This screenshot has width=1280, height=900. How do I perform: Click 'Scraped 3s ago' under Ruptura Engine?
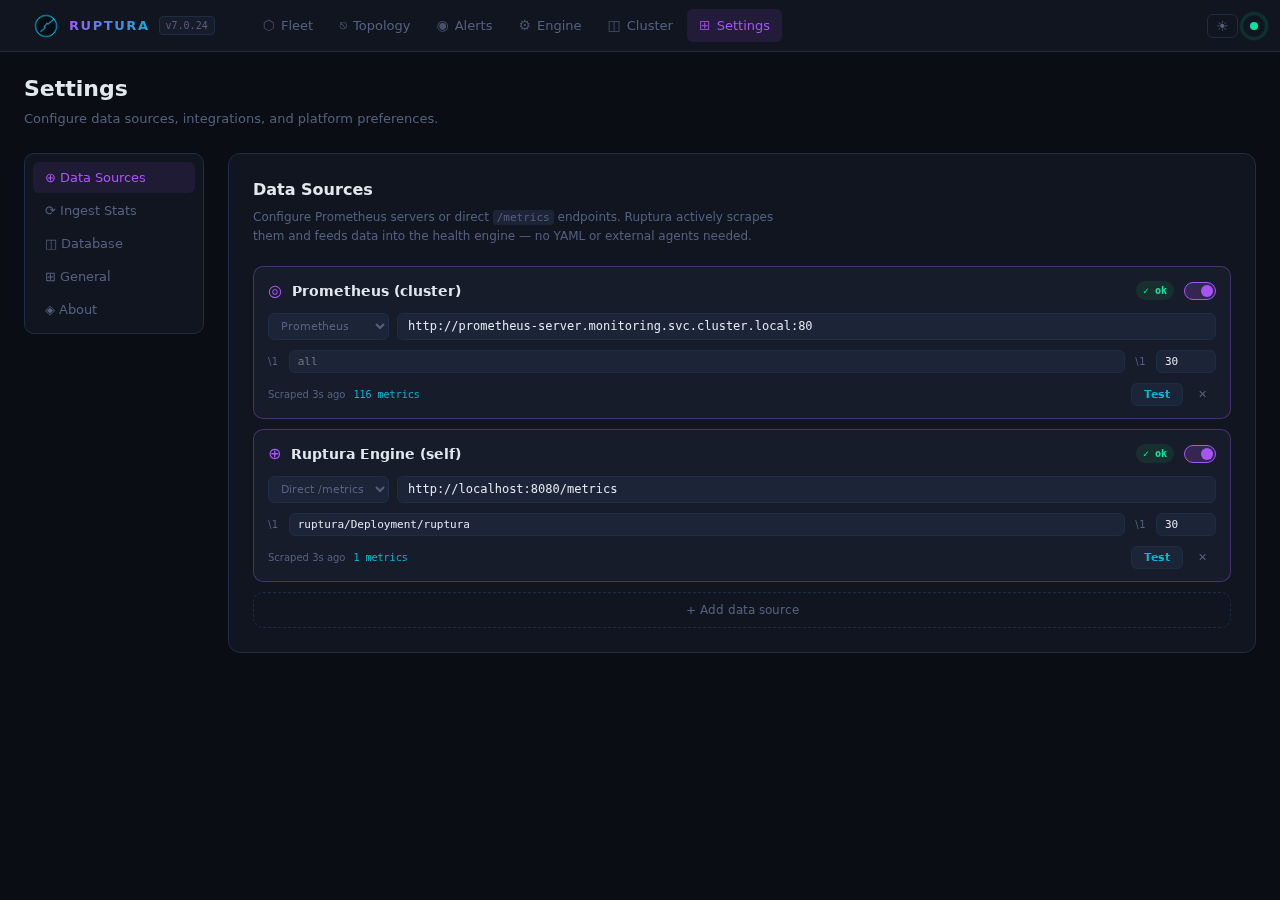[306, 558]
